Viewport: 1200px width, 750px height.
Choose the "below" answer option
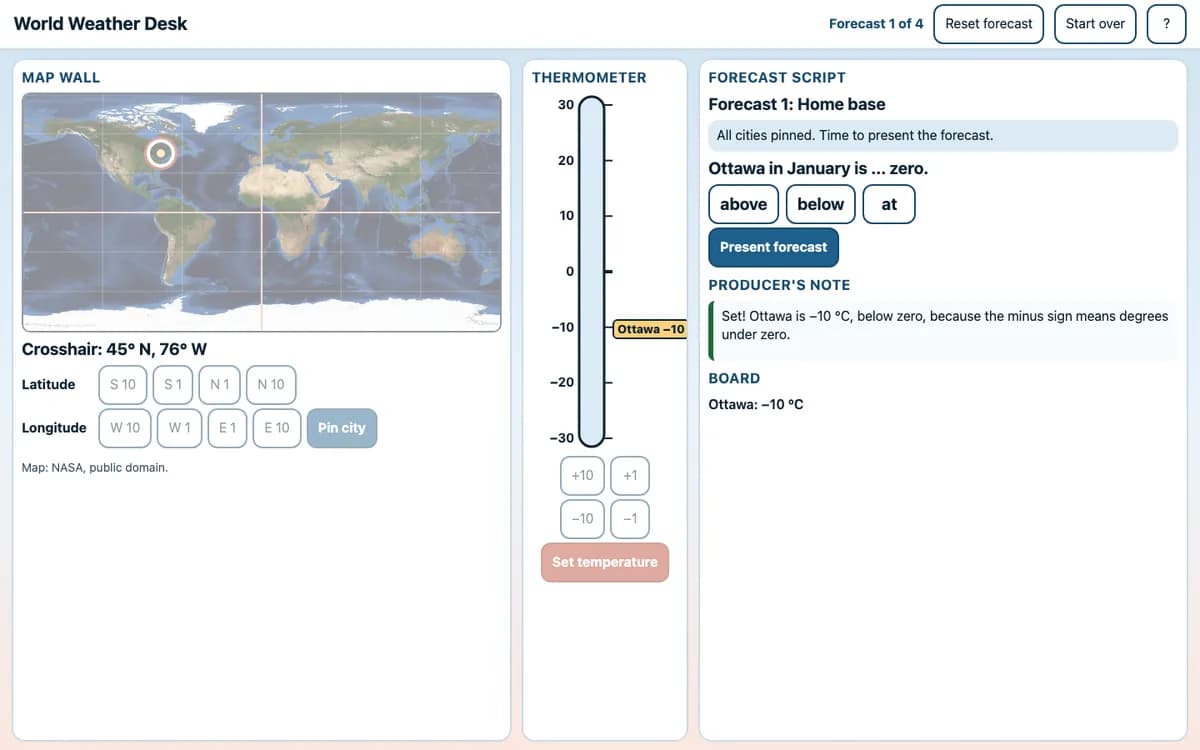click(x=820, y=204)
